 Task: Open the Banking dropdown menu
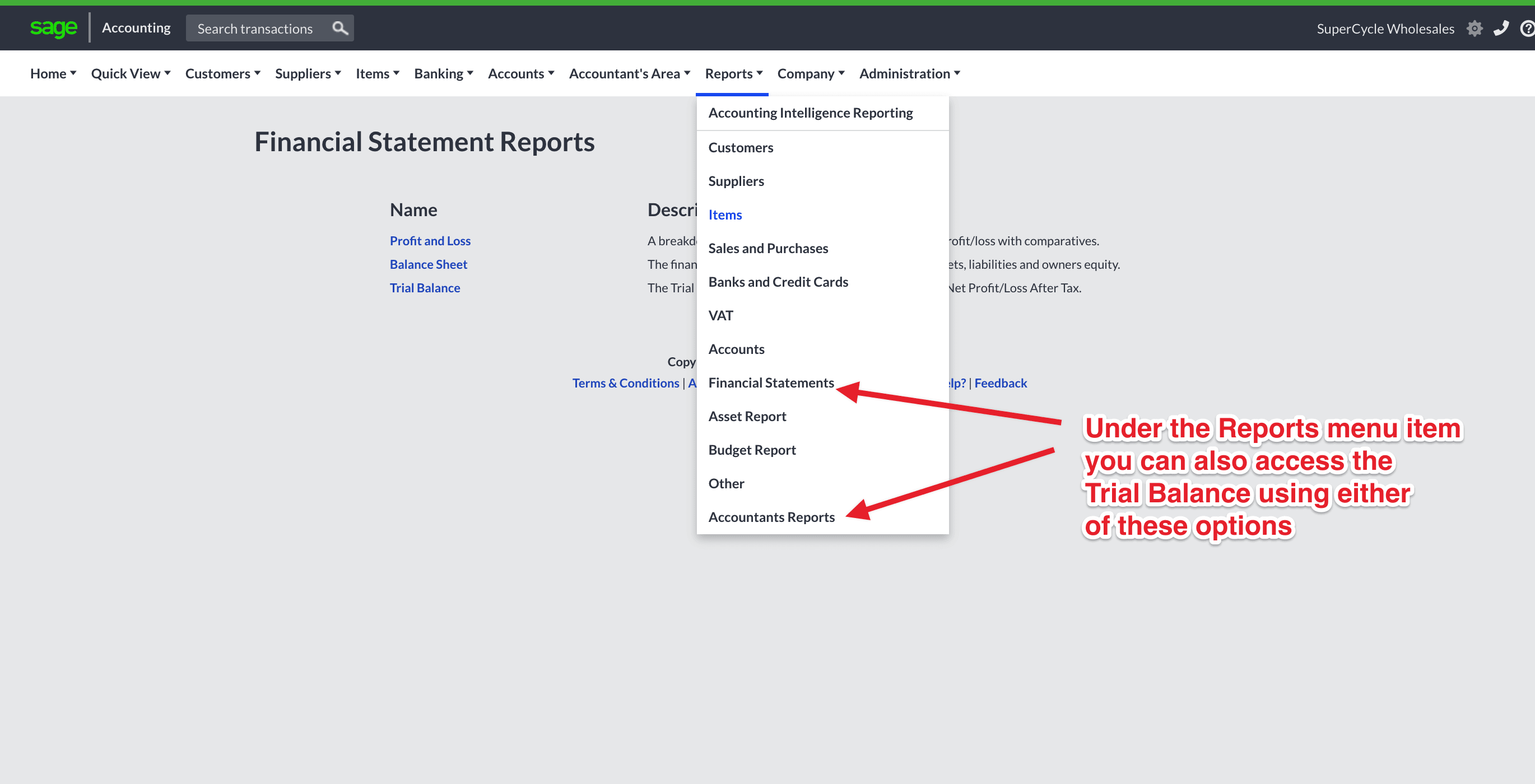pos(443,73)
